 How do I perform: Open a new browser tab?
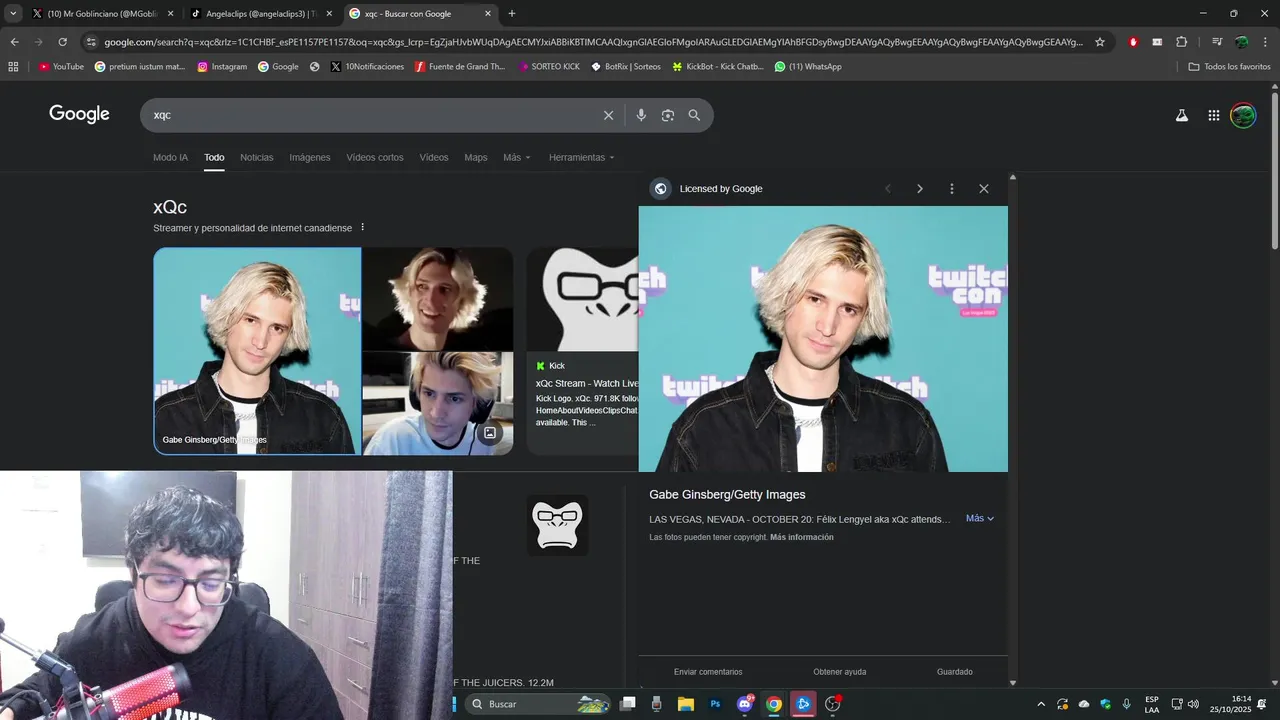512,14
